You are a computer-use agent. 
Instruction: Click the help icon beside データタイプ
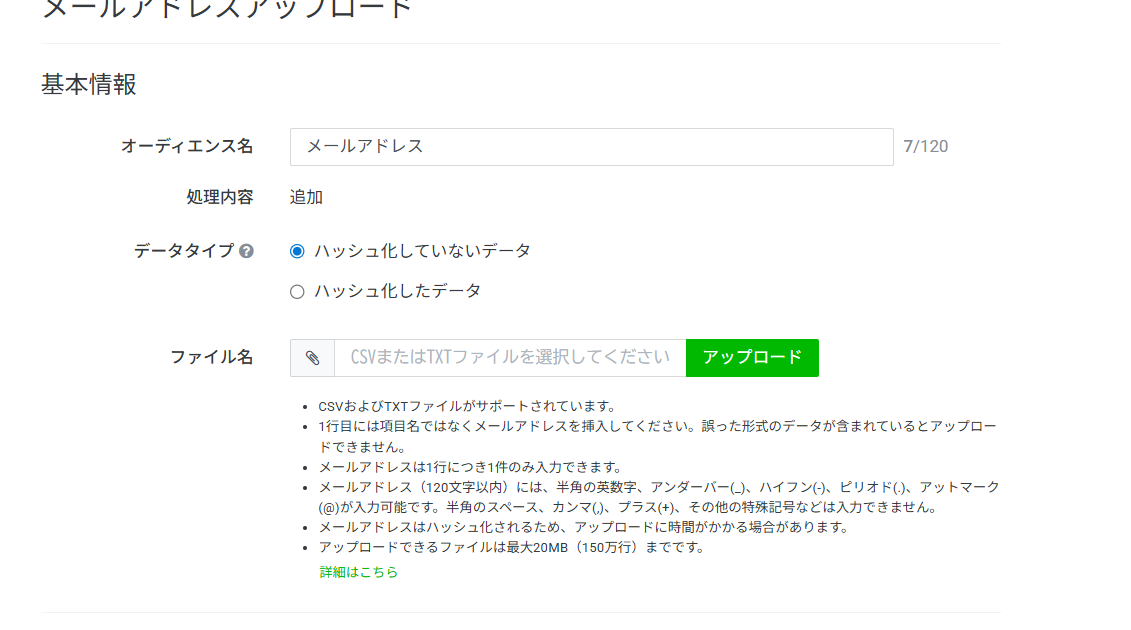click(246, 251)
